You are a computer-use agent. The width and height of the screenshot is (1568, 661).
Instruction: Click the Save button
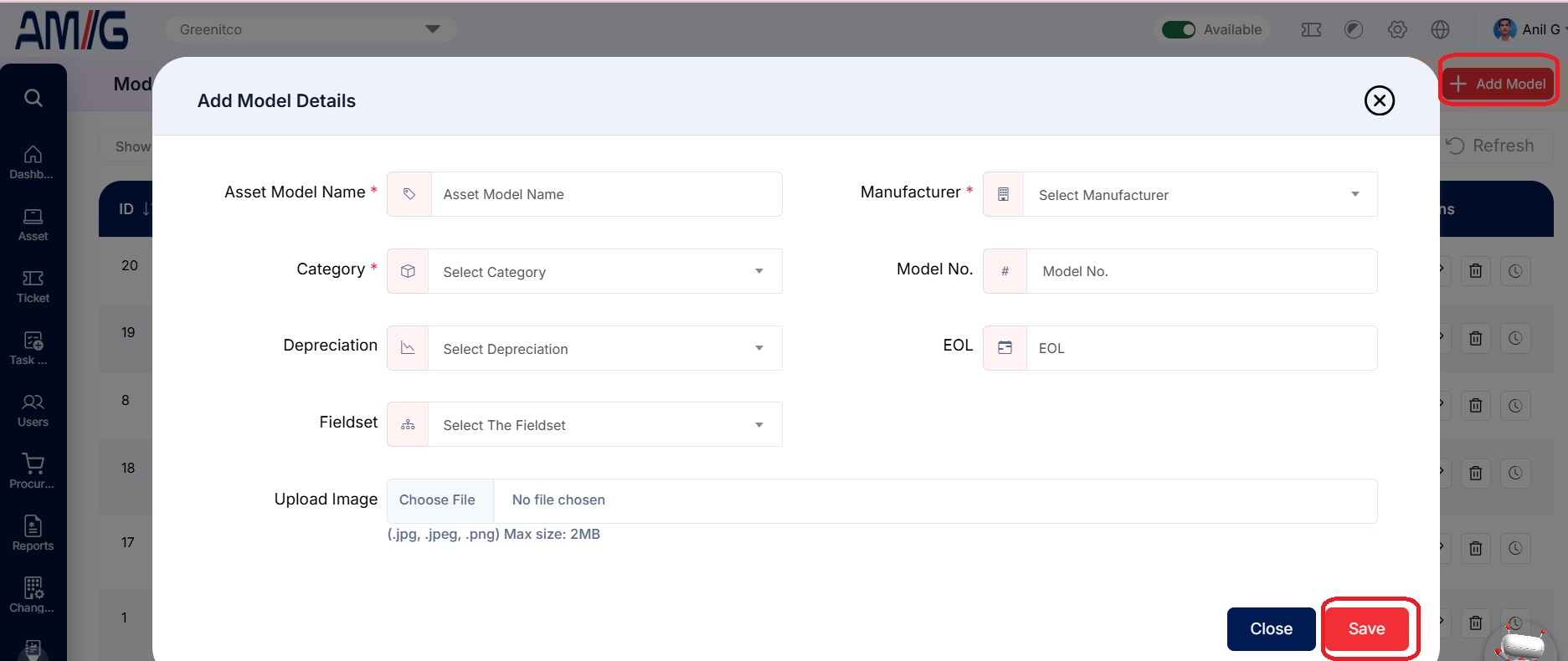coord(1366,628)
